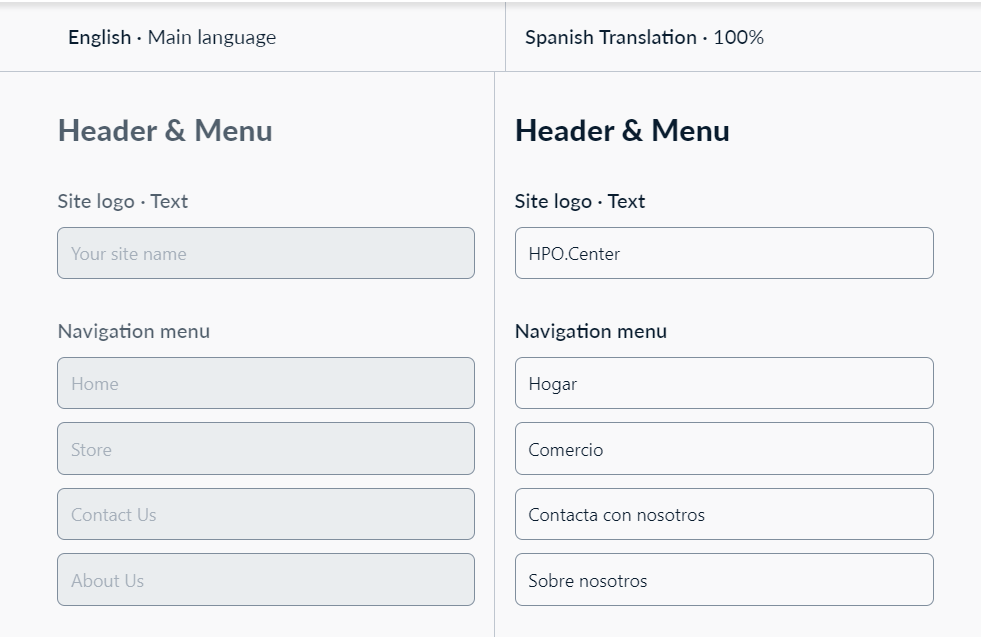Select the English About Us field

266,579
